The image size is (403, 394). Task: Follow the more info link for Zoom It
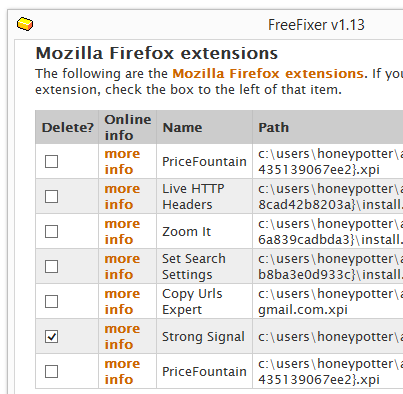(122, 232)
